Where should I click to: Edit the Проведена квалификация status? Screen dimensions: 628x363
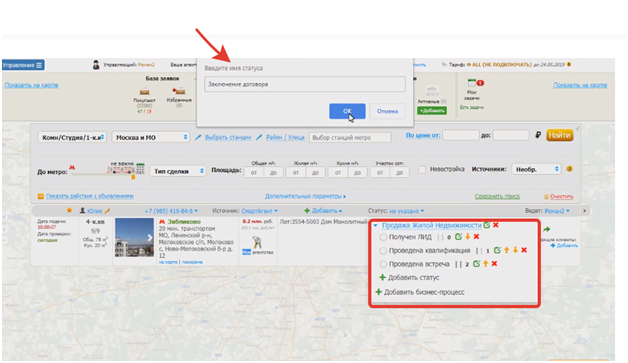click(497, 250)
